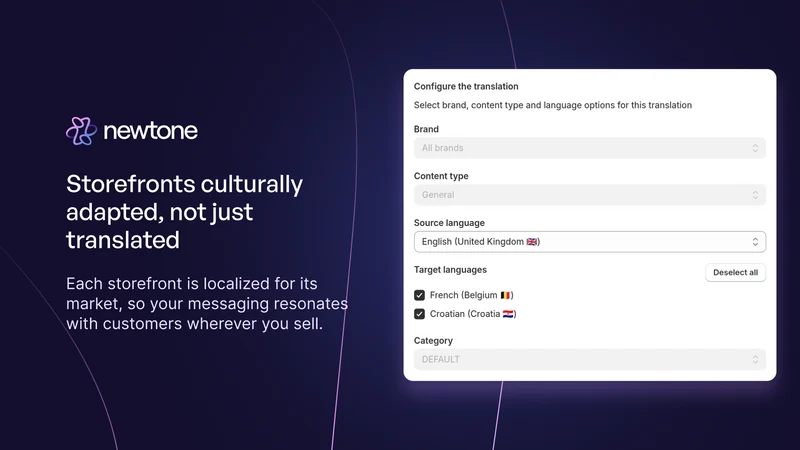Uncheck the Croatian (Croatia) checkbox

419,314
